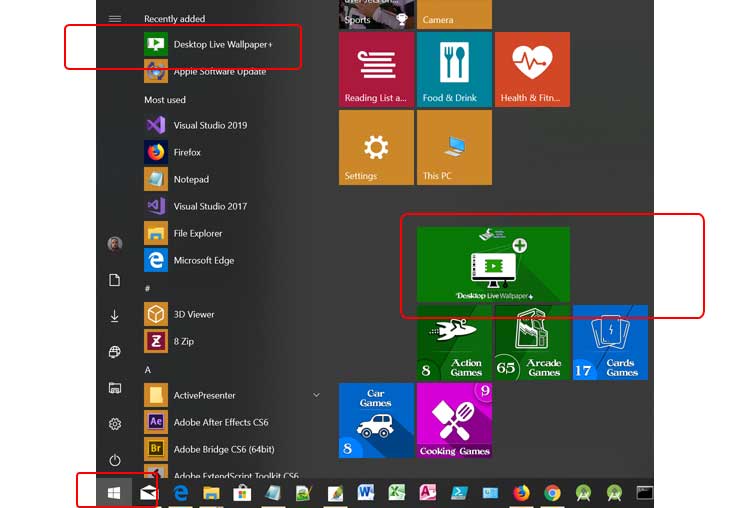Open the Health & Fitness tile

(532, 70)
